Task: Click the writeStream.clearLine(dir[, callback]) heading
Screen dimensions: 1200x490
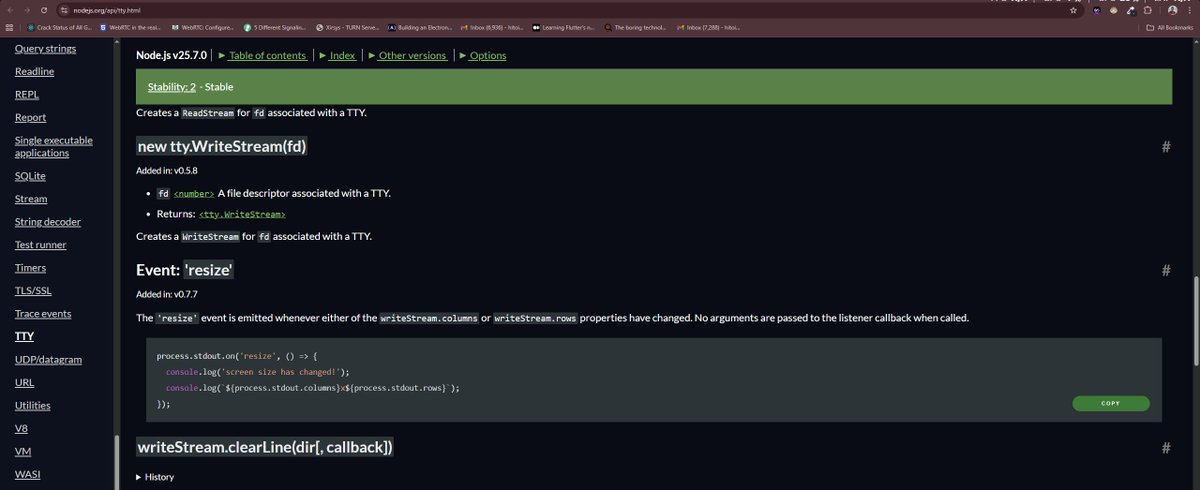Action: pos(265,447)
